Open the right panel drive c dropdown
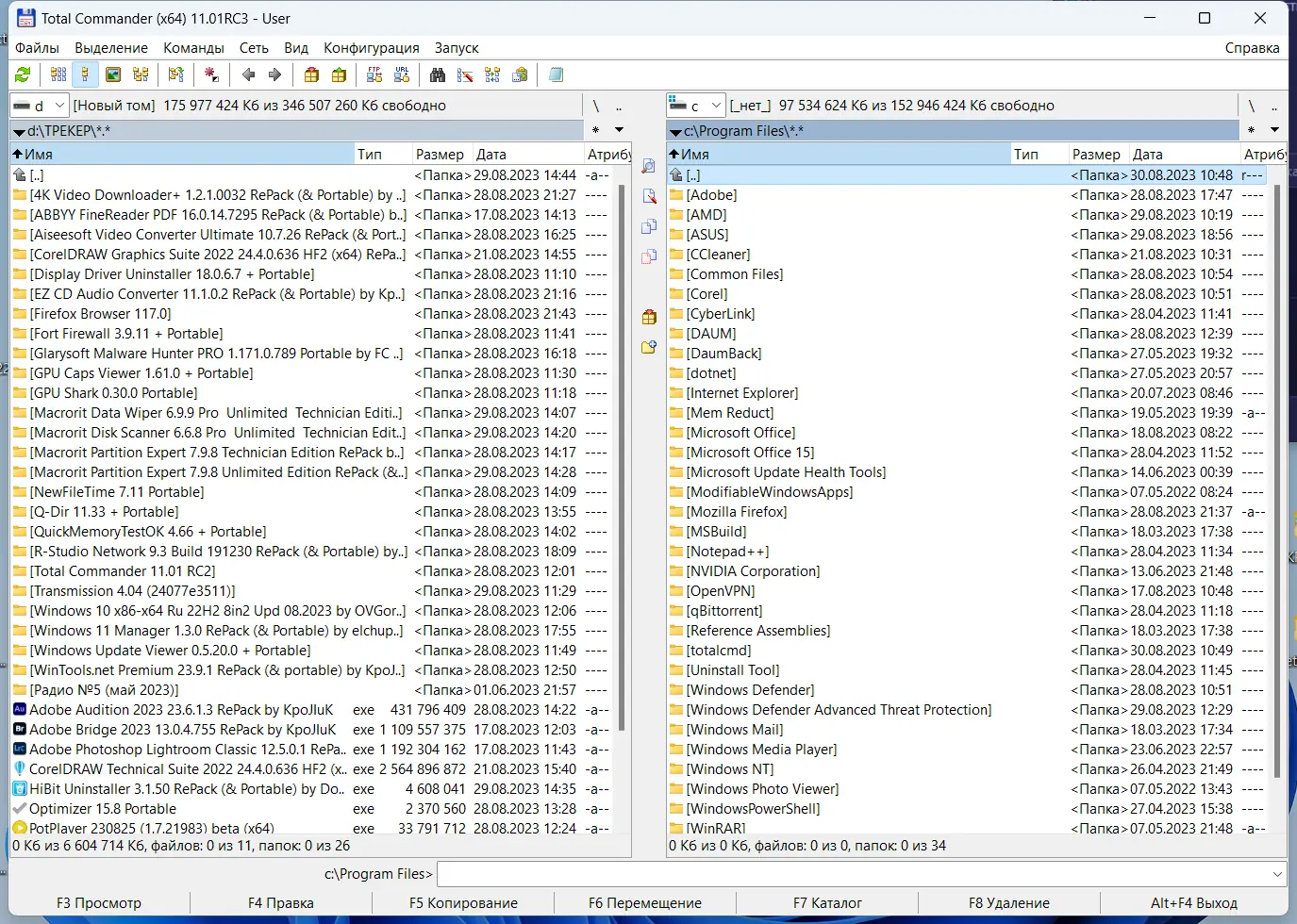This screenshot has width=1297, height=924. [x=695, y=106]
